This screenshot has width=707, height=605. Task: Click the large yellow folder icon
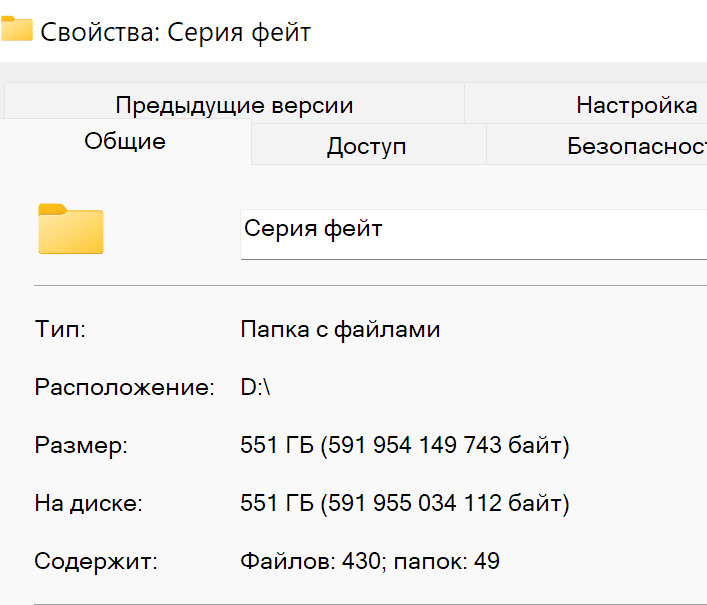click(70, 229)
